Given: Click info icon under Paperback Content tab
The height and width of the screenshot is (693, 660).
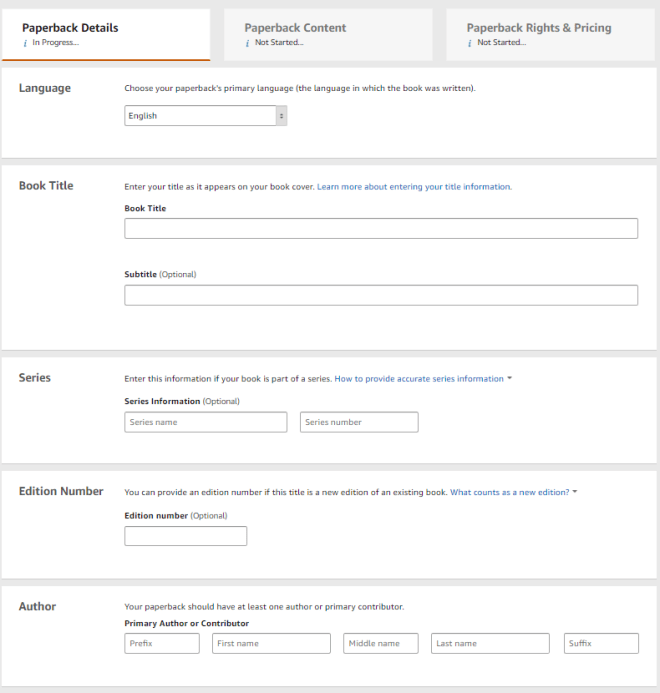Looking at the screenshot, I should 247,43.
